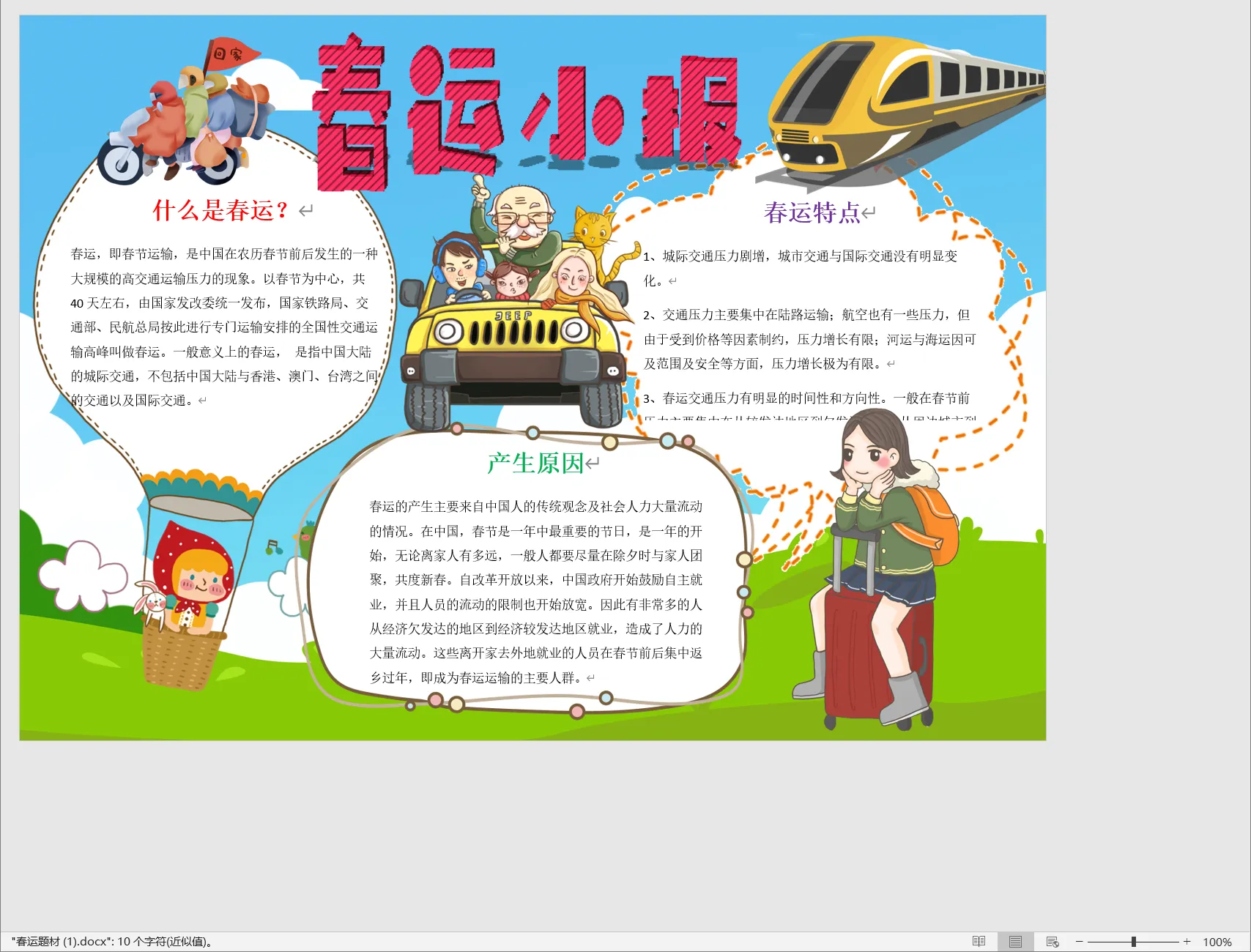Click the status bar character count
Viewport: 1251px width, 952px height.
(x=113, y=942)
